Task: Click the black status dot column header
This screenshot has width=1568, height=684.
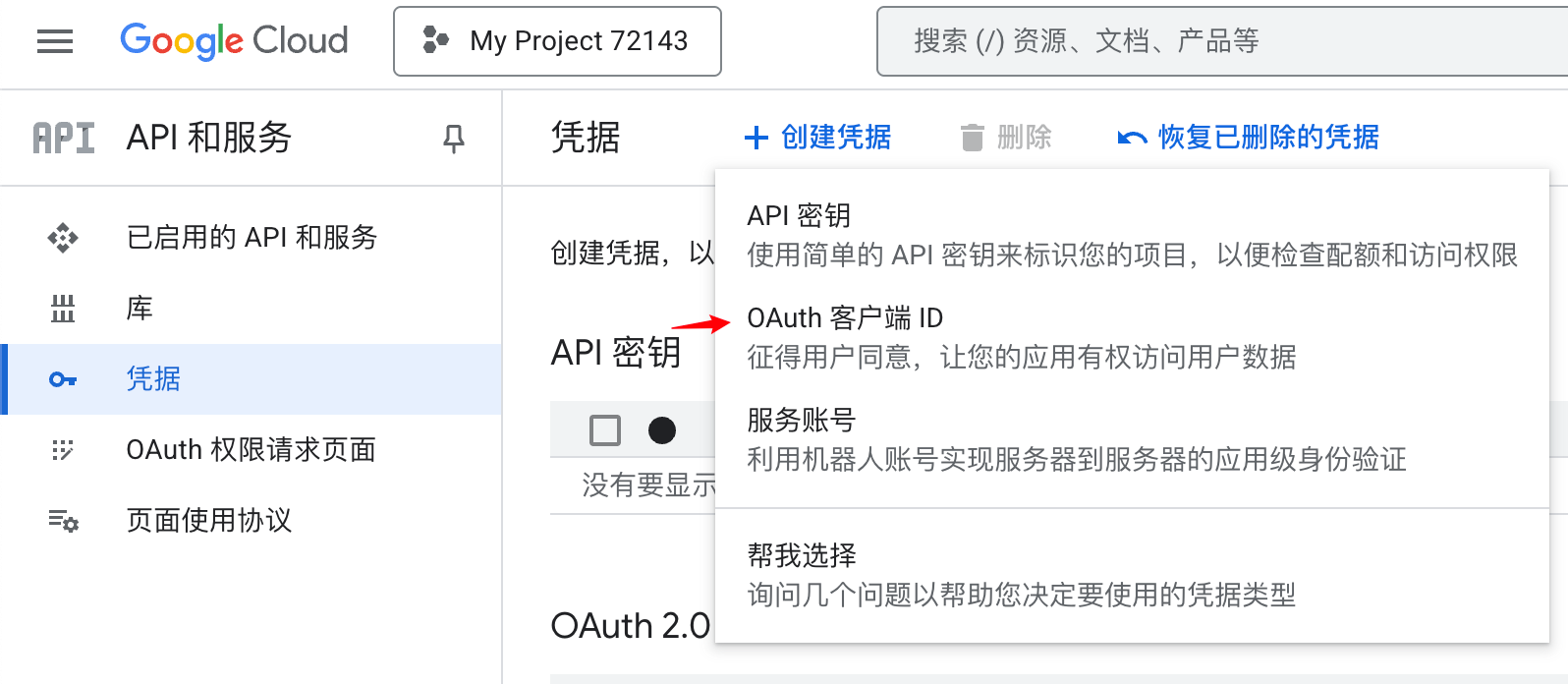Action: [x=662, y=430]
